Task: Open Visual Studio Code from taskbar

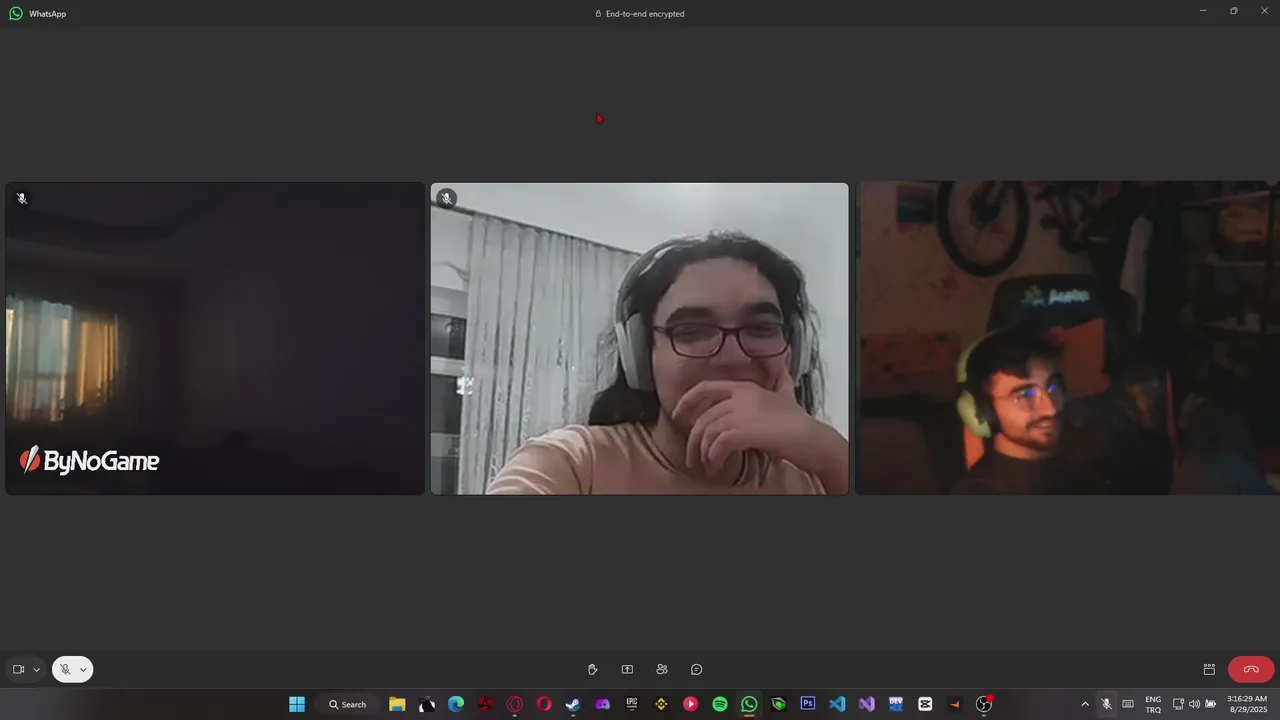Action: [x=837, y=704]
